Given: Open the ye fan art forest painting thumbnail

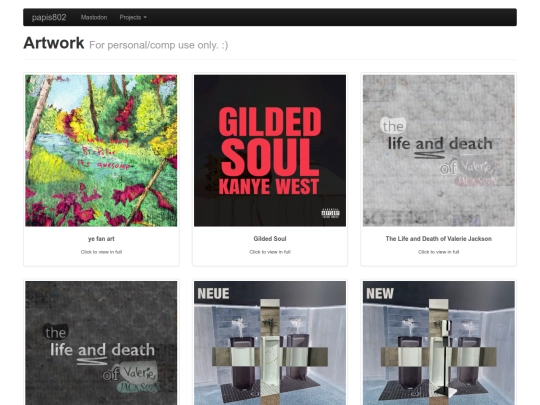Looking at the screenshot, I should pos(101,150).
